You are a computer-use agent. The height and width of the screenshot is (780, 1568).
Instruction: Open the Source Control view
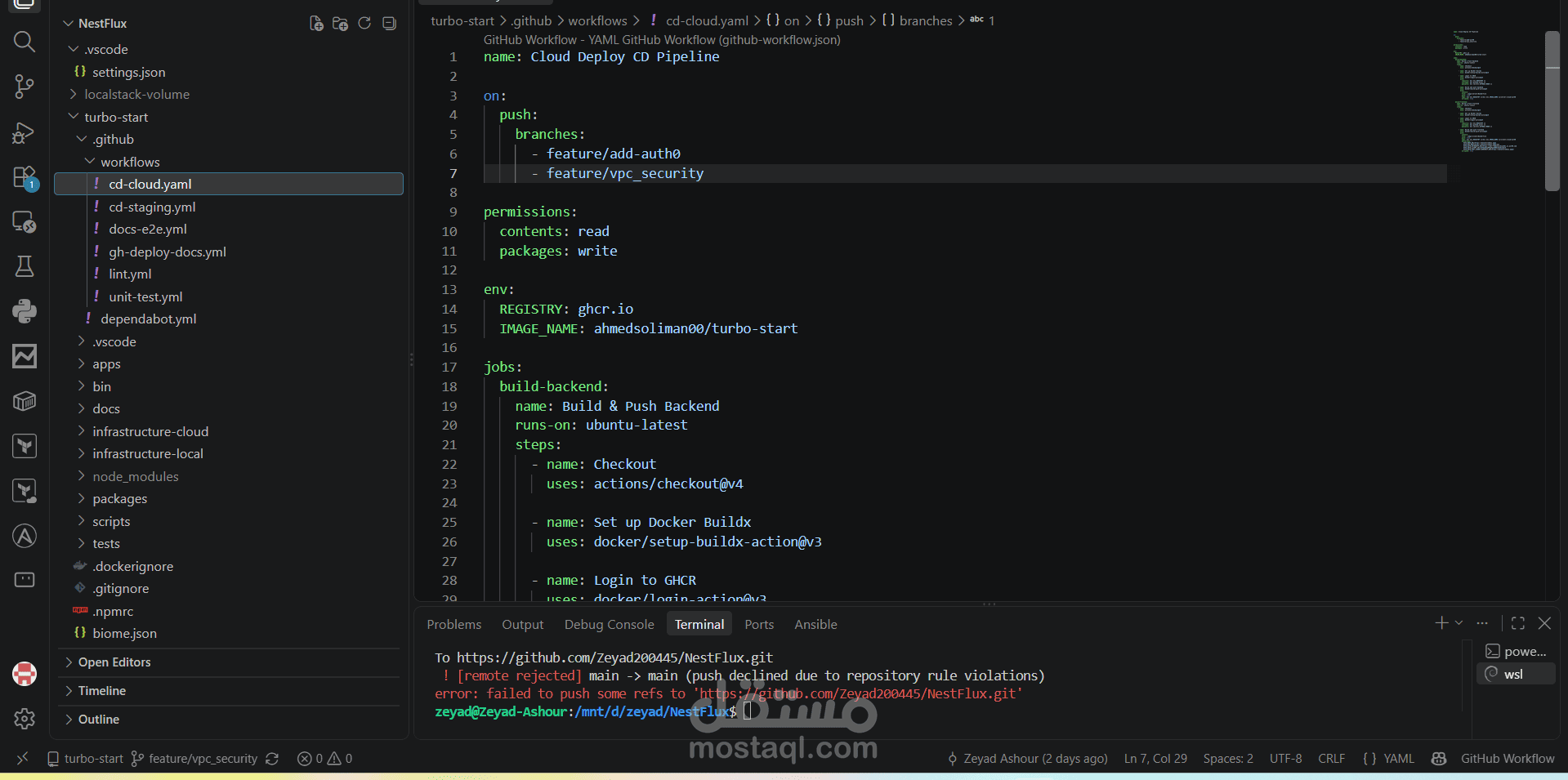pyautogui.click(x=25, y=87)
